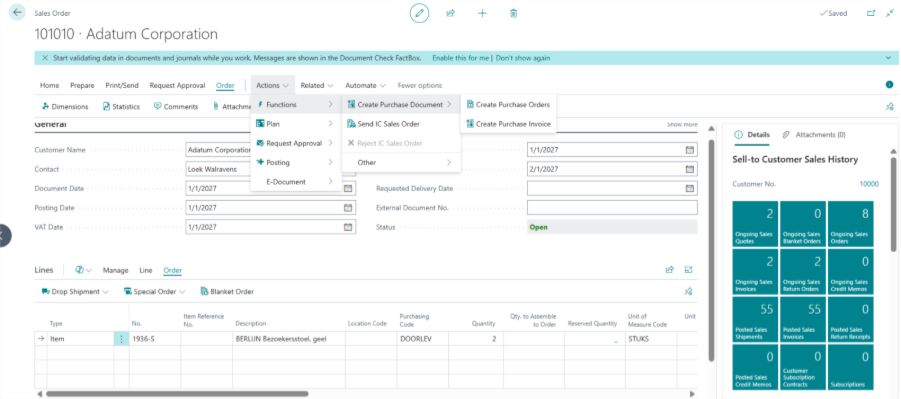Open the Posted Sales Invoices tile
The width and height of the screenshot is (901, 399).
803,319
